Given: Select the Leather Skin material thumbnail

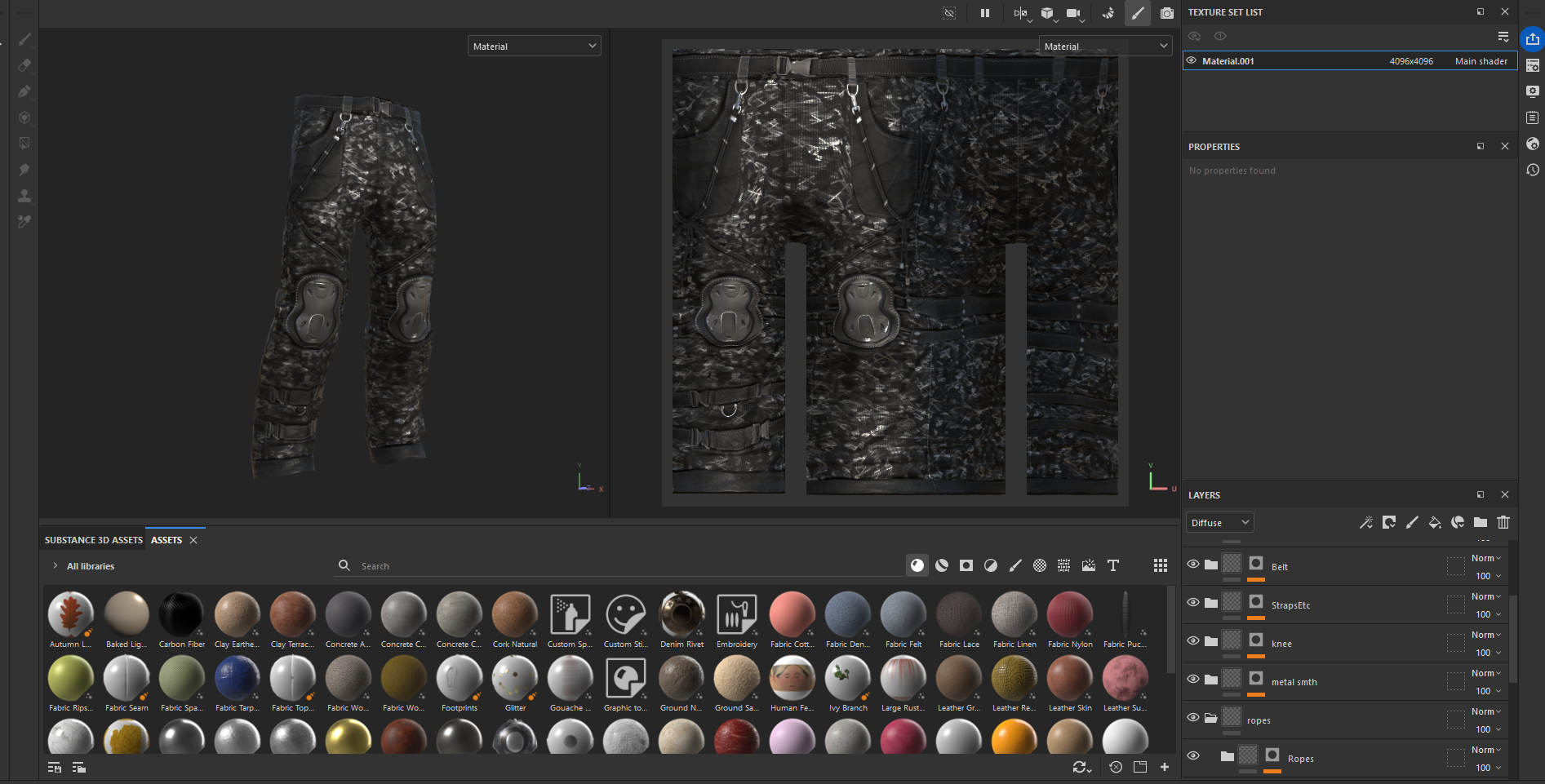Looking at the screenshot, I should (x=1070, y=678).
